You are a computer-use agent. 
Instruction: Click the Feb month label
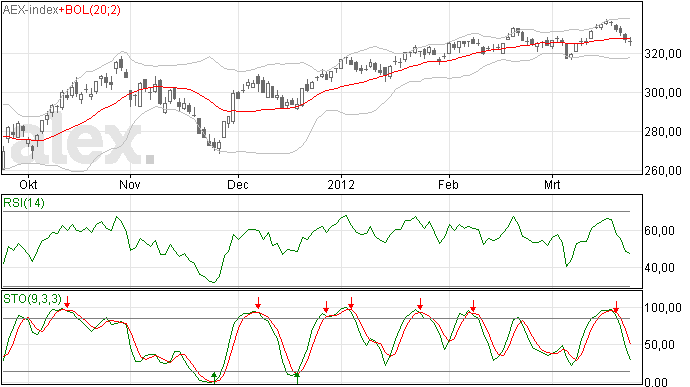pyautogui.click(x=448, y=184)
